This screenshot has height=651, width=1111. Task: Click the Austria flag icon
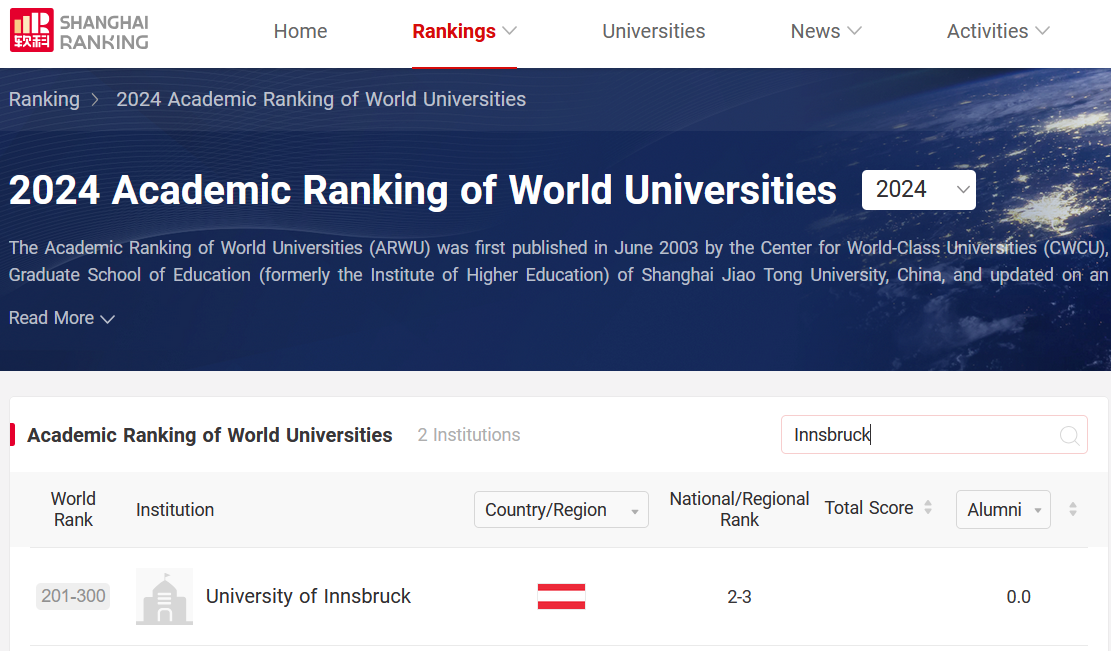click(561, 596)
